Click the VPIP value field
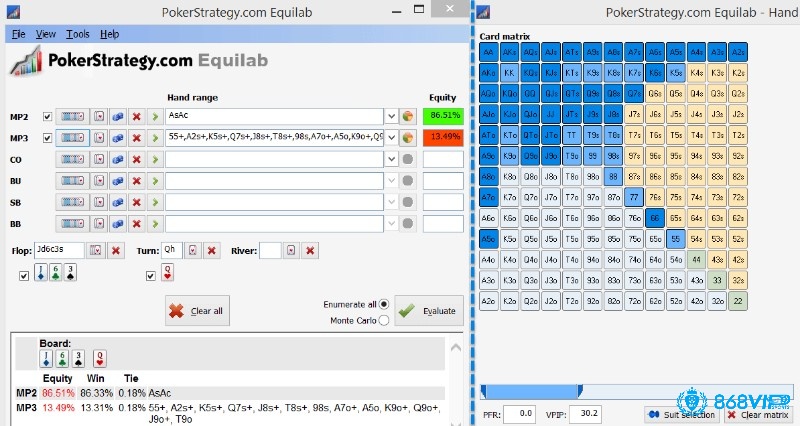 [x=585, y=414]
